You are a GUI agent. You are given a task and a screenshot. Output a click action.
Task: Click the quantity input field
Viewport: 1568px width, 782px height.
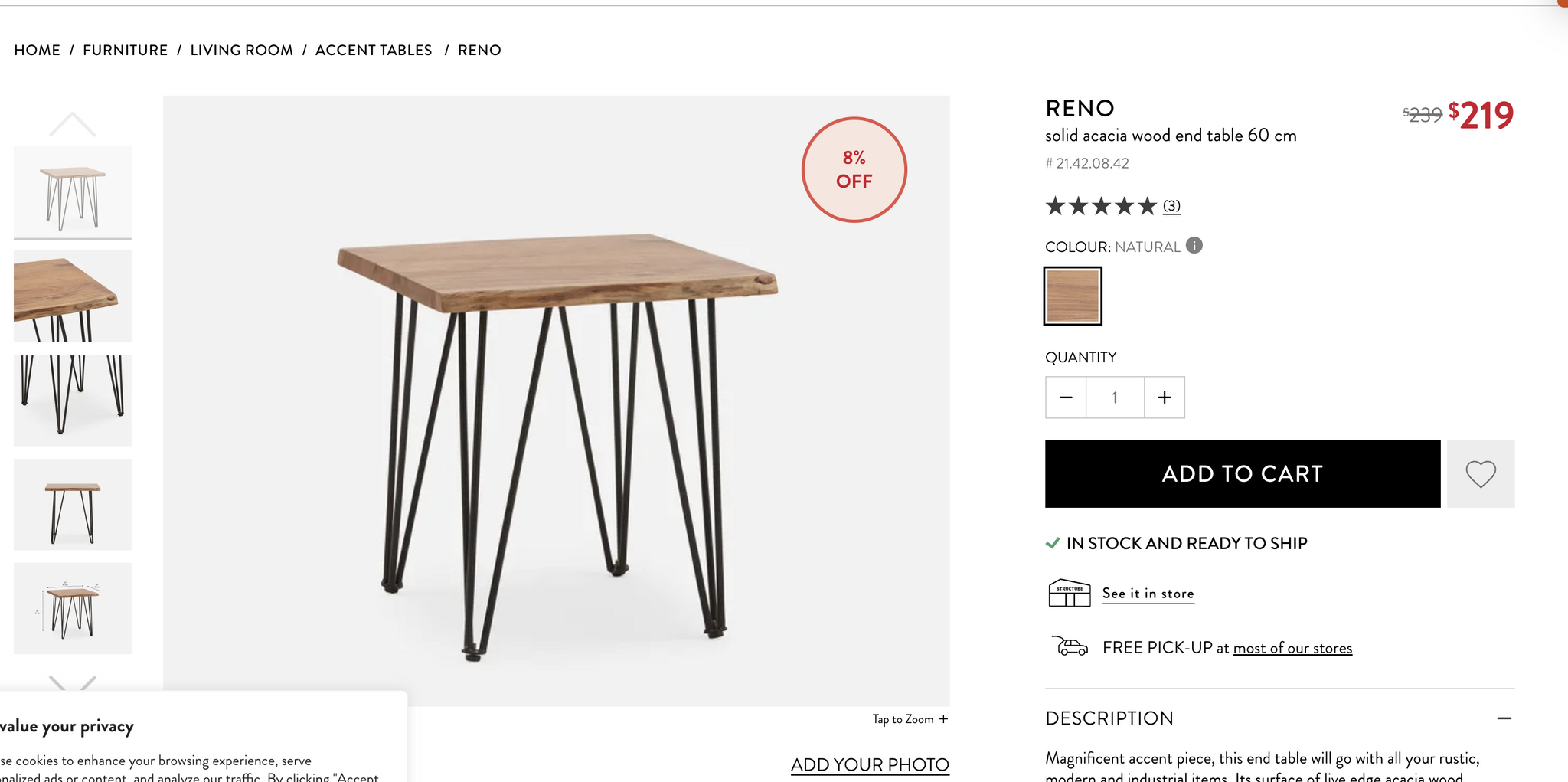coord(1115,398)
